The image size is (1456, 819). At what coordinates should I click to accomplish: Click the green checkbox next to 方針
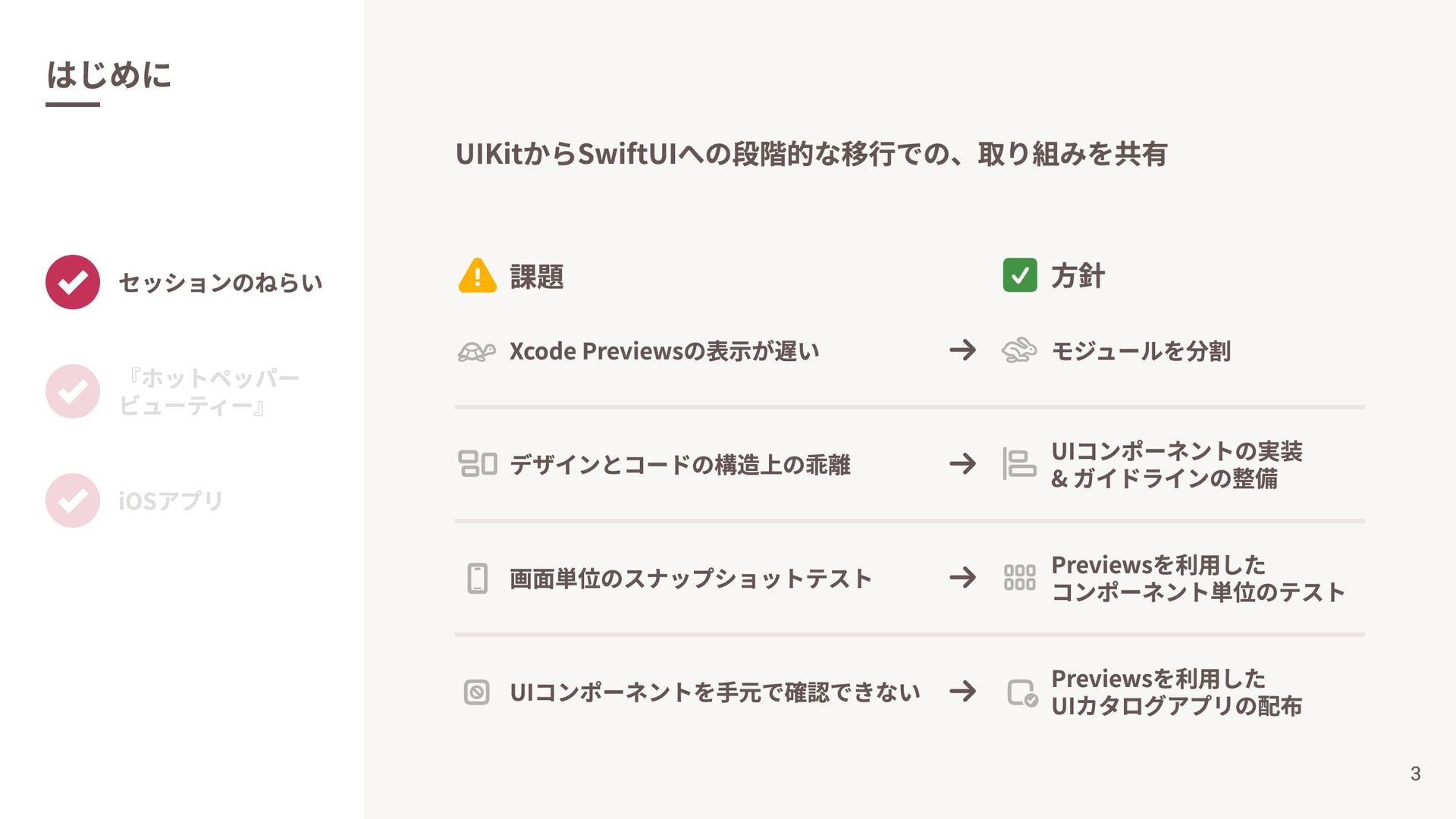[1019, 275]
